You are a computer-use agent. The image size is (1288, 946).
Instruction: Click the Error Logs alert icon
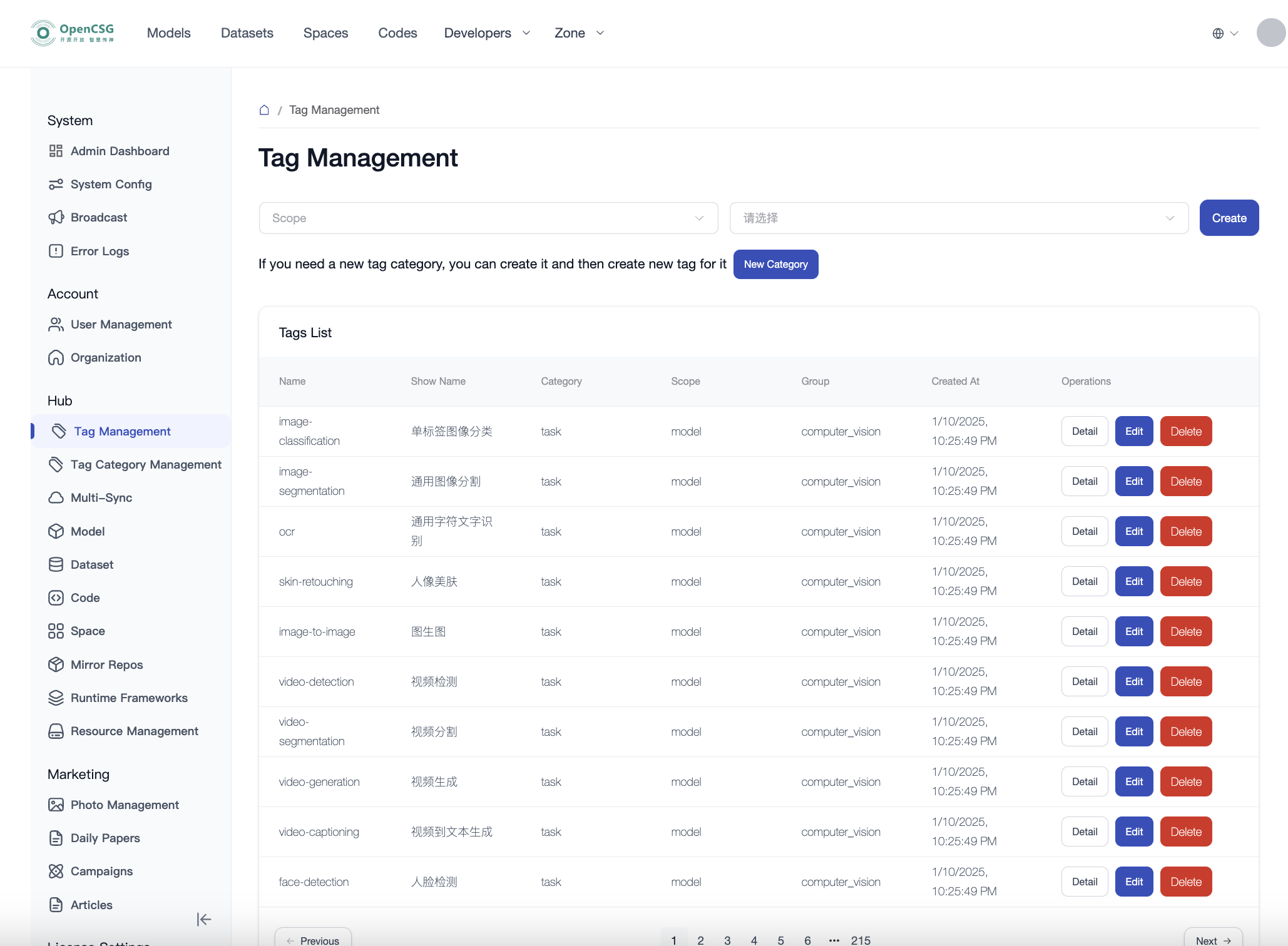click(x=56, y=251)
